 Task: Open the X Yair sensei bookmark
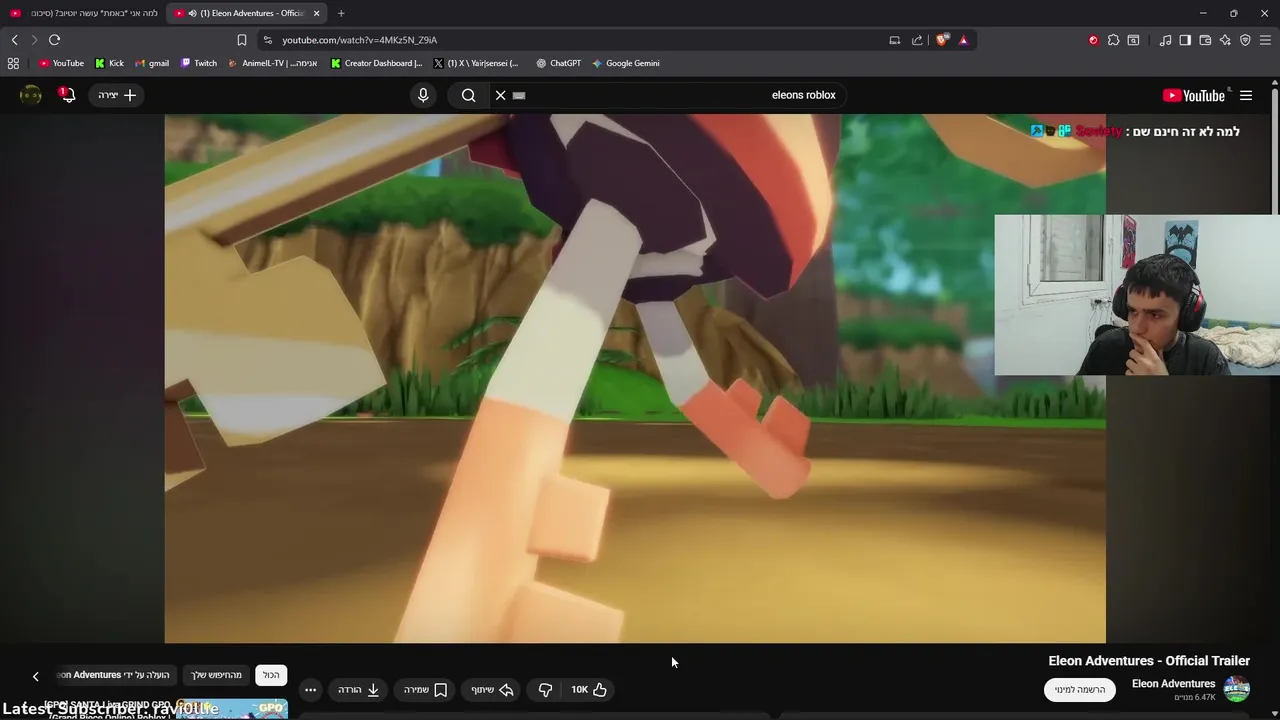[476, 63]
